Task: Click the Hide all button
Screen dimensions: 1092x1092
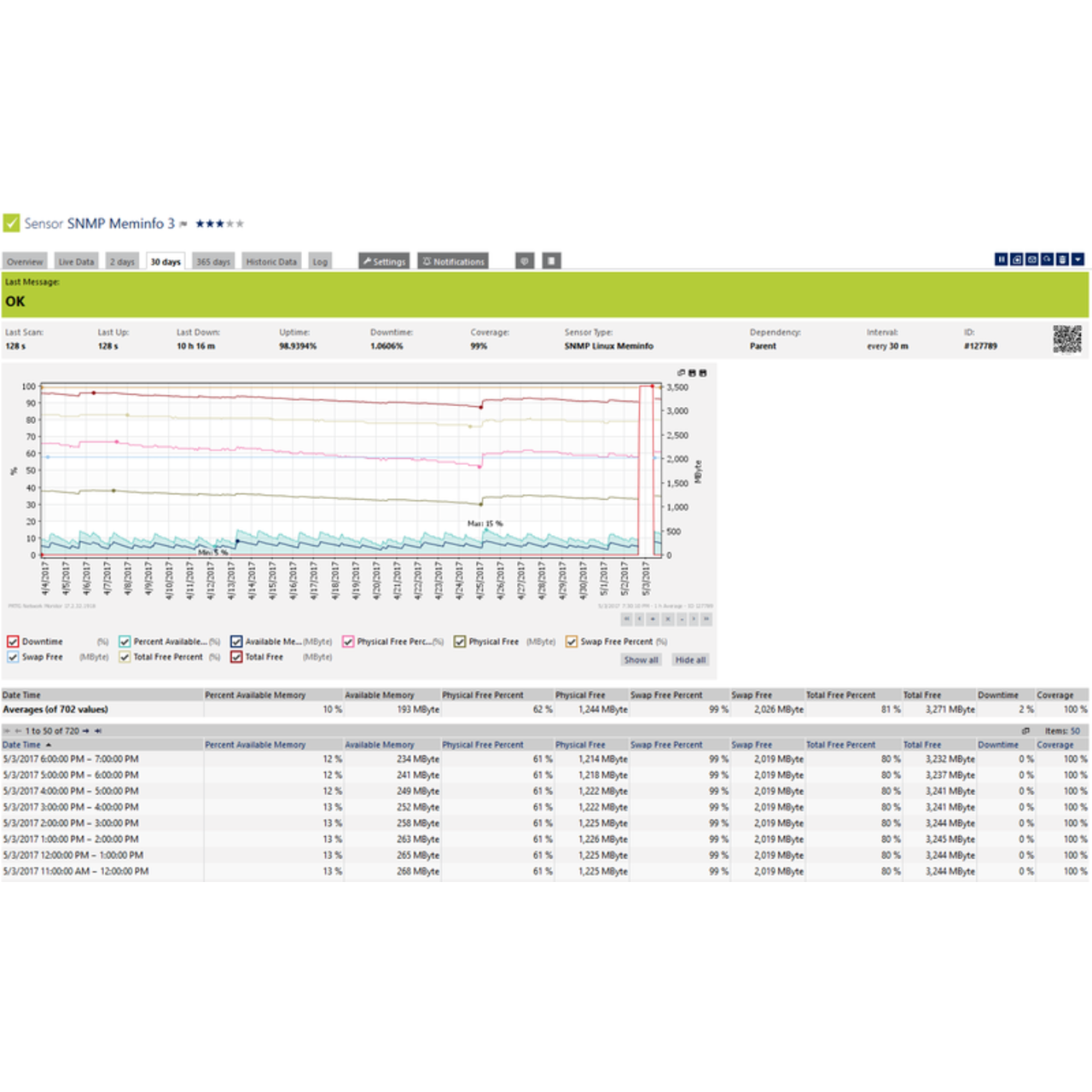Action: [x=690, y=659]
